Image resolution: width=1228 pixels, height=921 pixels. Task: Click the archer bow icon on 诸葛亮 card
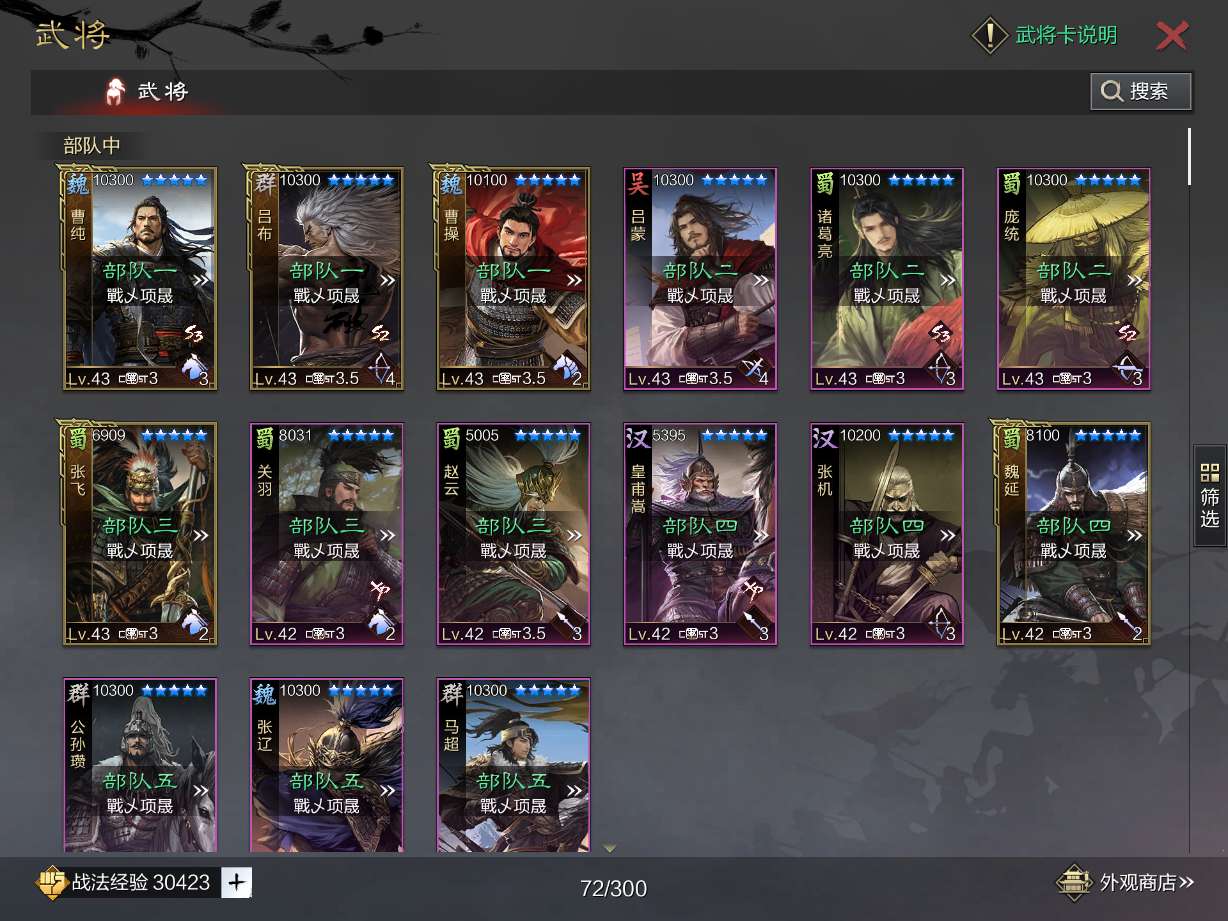[939, 369]
